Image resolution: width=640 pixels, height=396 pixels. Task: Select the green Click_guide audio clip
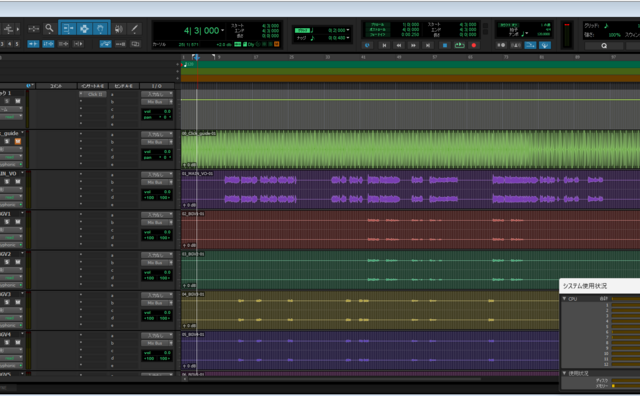coord(410,149)
